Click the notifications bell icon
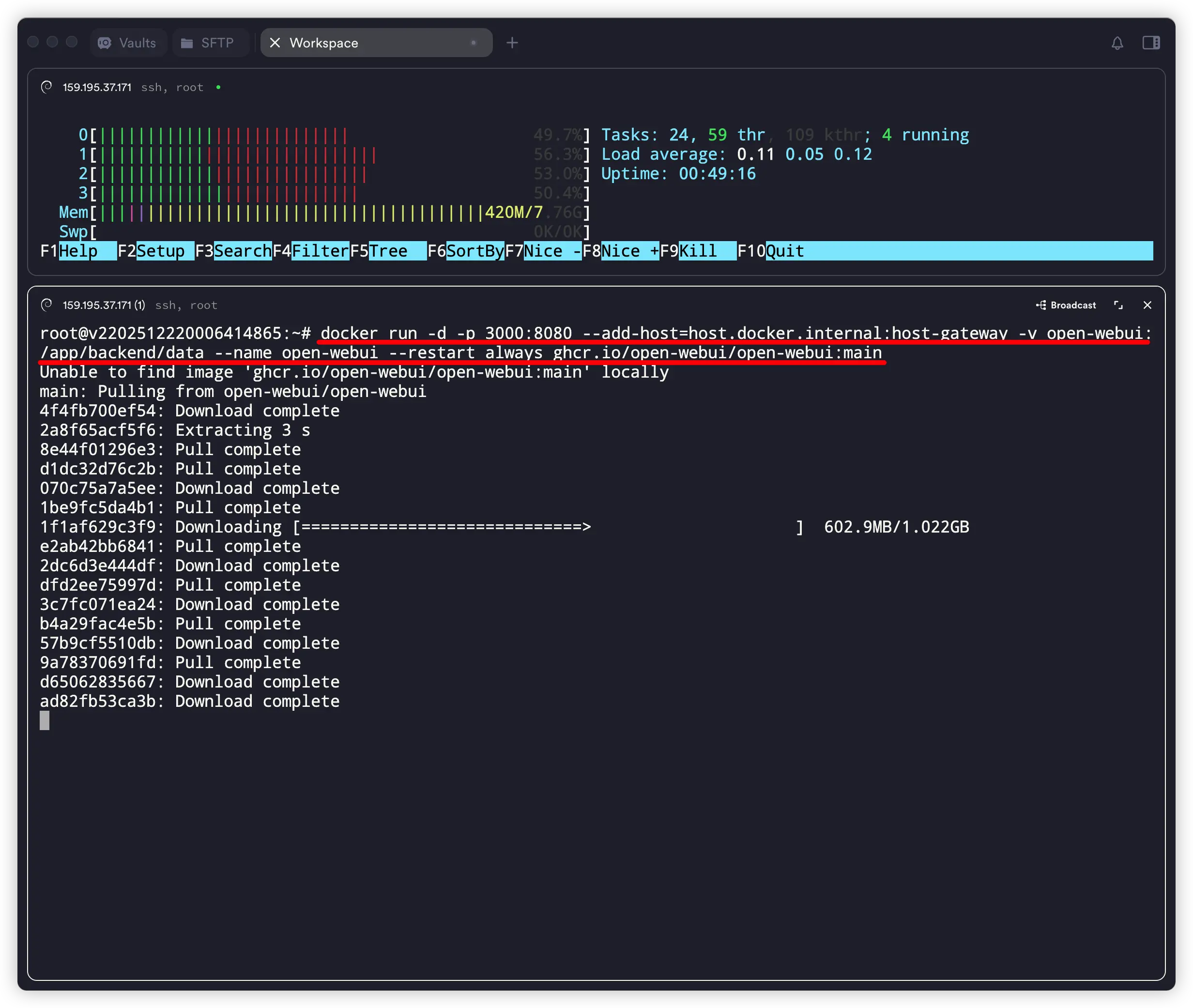 (1118, 42)
